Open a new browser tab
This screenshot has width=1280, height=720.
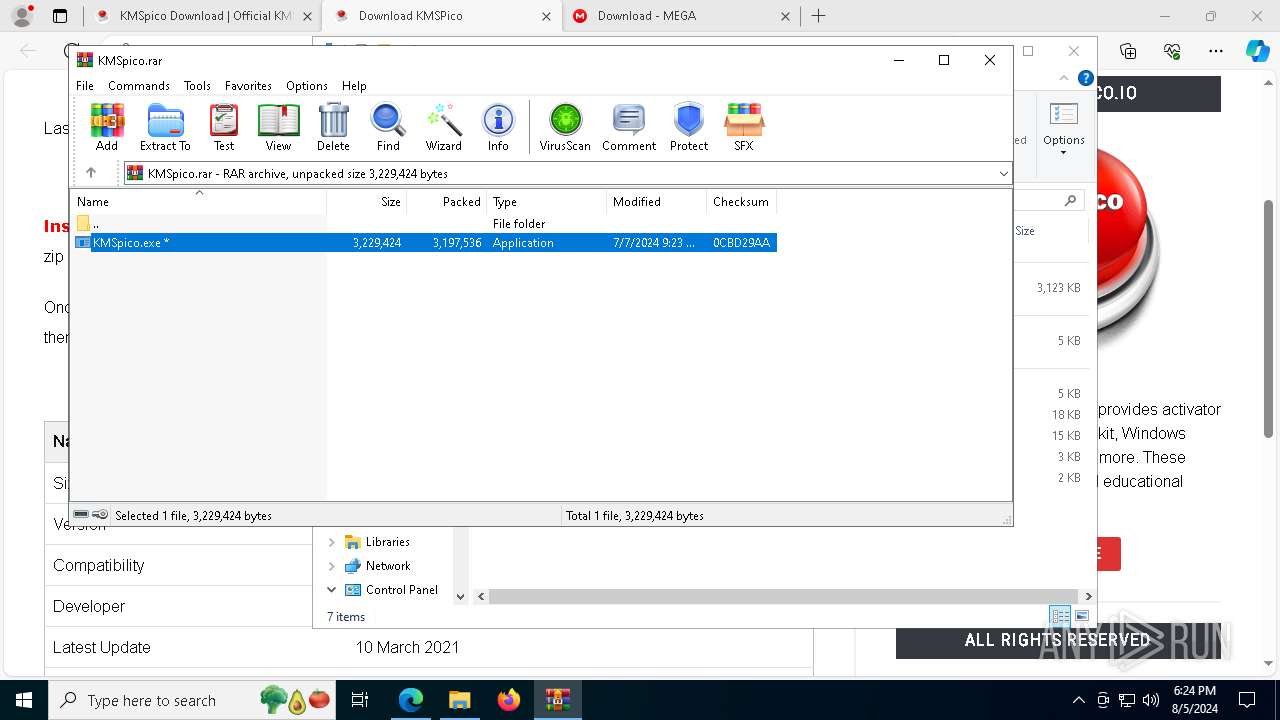pos(818,16)
